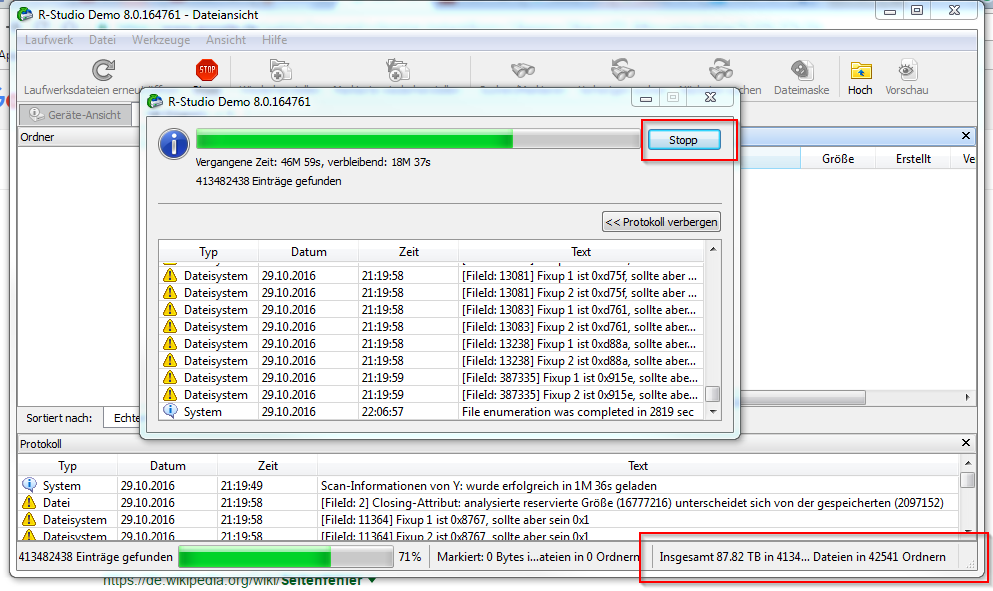
Task: Click the Text column header in Protokoll panel
Action: coord(638,466)
